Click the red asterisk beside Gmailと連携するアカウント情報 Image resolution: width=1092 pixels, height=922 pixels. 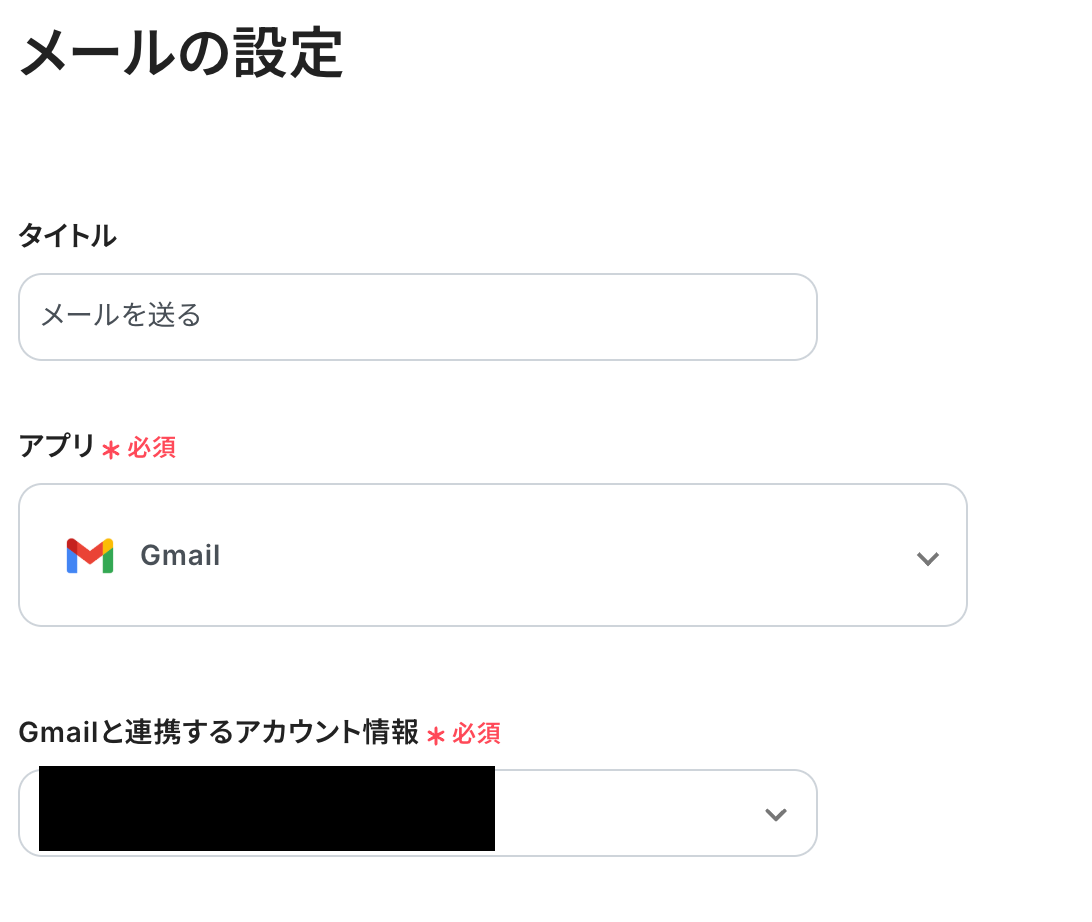coord(435,736)
